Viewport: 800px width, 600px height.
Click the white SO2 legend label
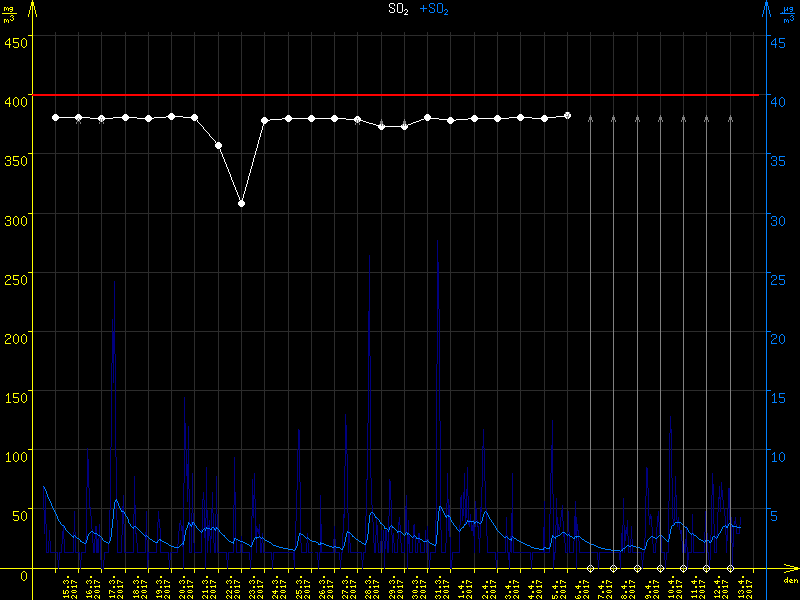tap(398, 9)
